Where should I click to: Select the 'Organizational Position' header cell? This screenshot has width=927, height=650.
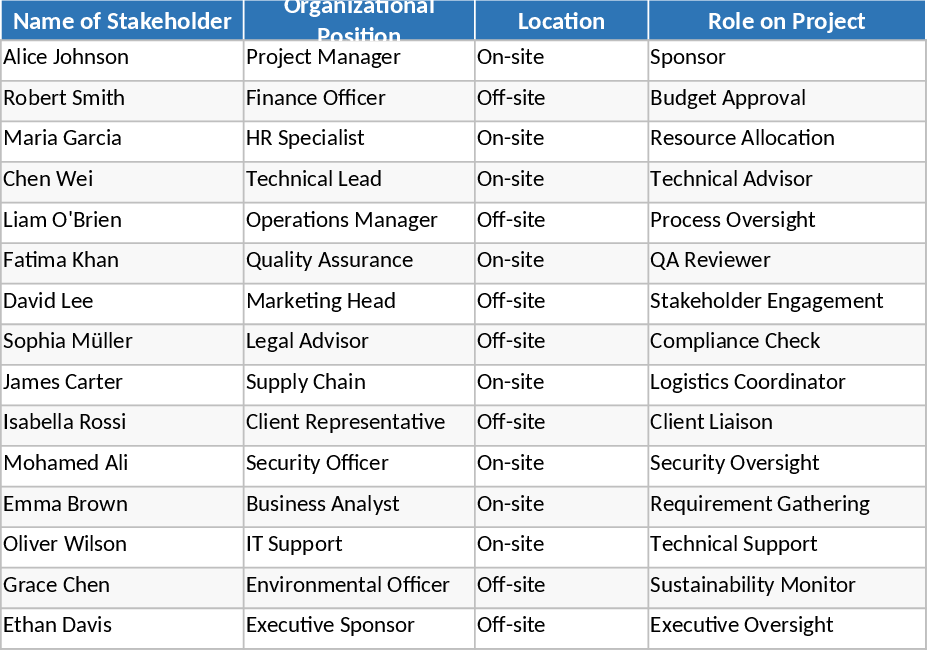(359, 21)
